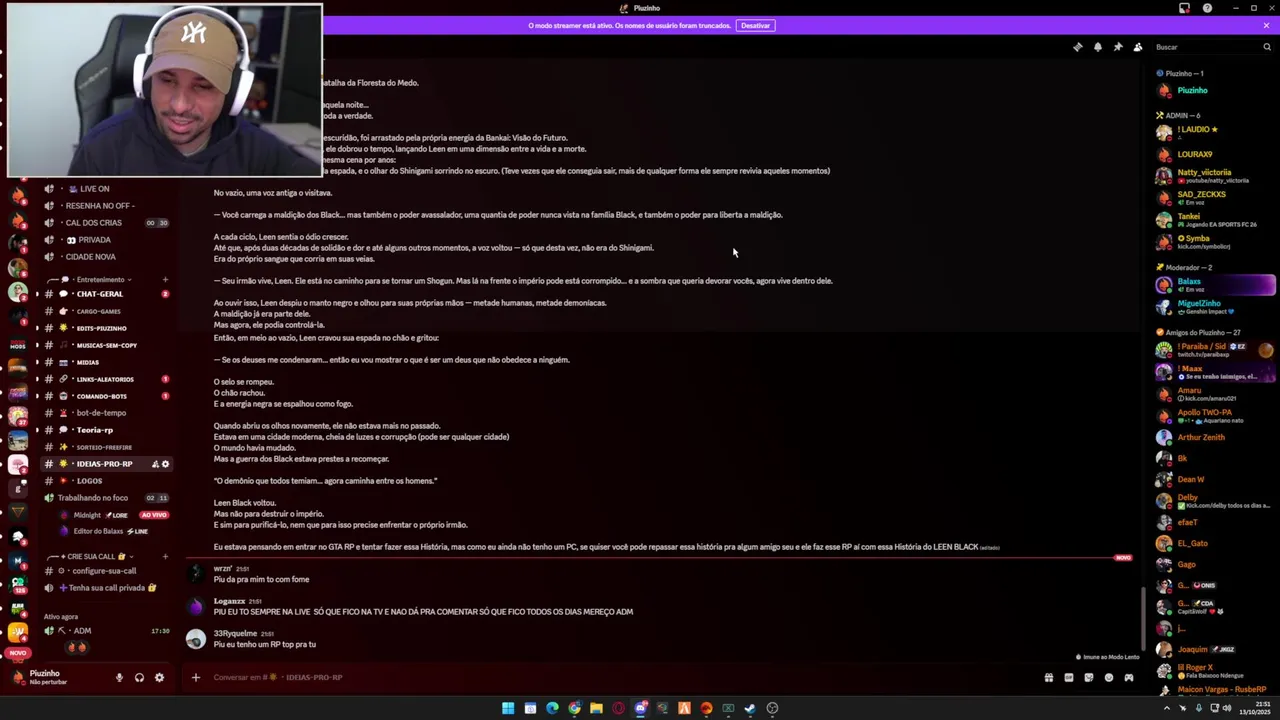Viewport: 1280px width, 720px height.
Task: Open user settings gear in user panel
Action: coord(159,678)
